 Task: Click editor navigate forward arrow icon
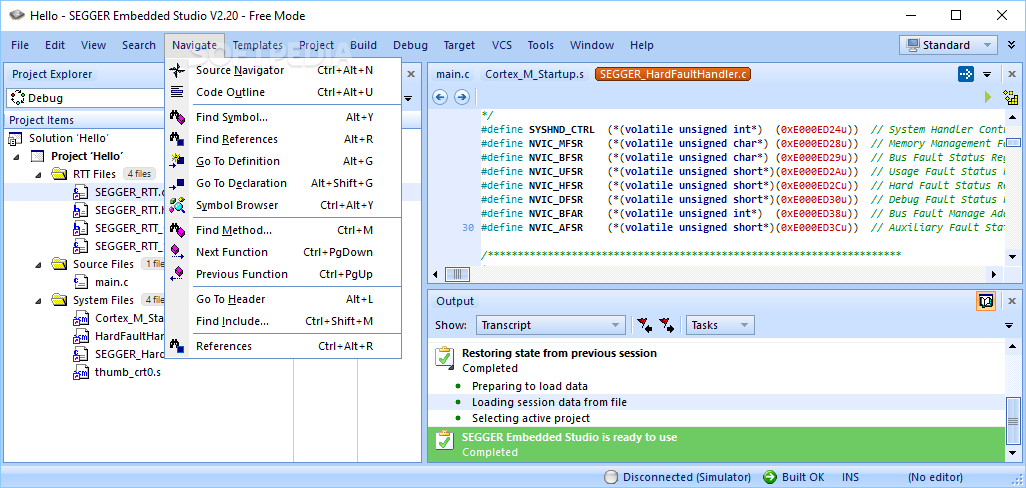pyautogui.click(x=462, y=97)
